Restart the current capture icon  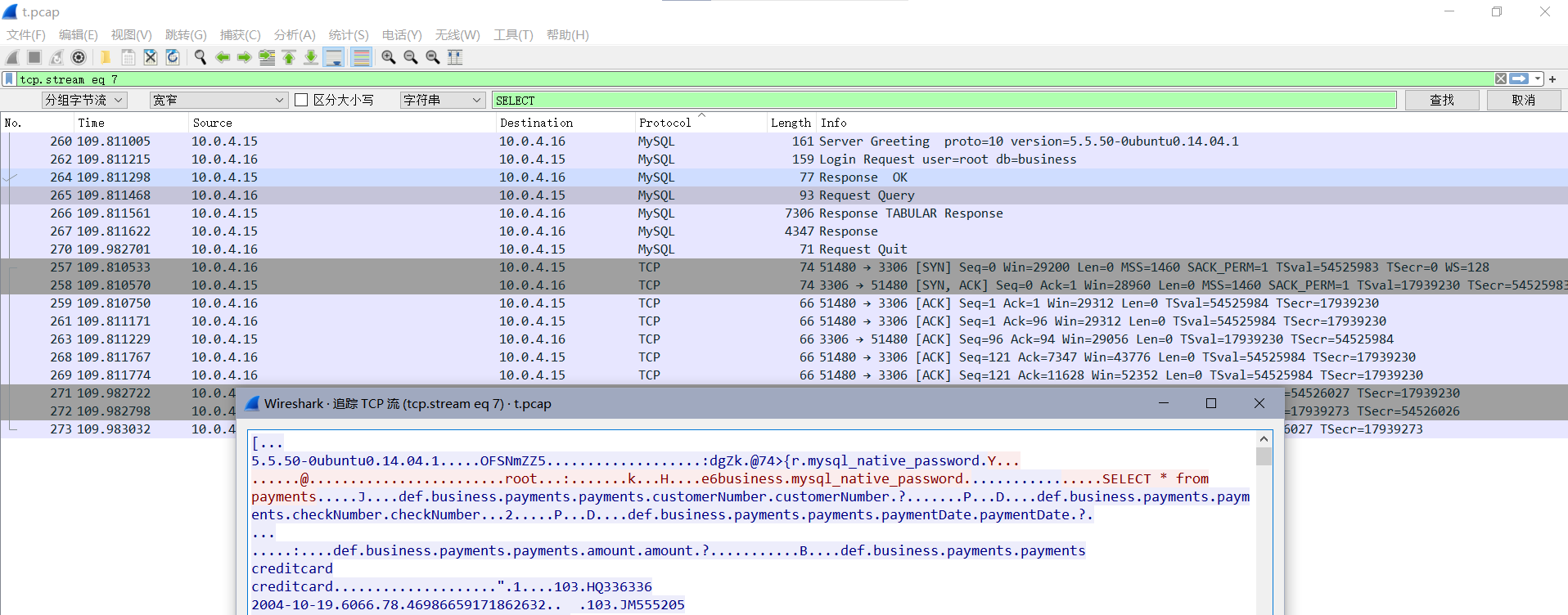(x=56, y=57)
